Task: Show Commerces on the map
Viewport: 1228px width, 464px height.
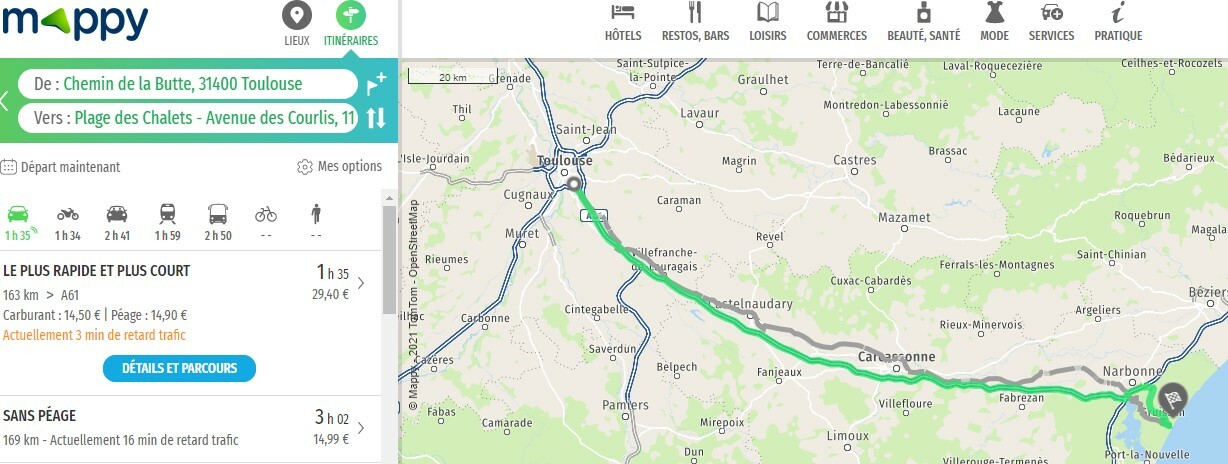Action: (x=837, y=23)
